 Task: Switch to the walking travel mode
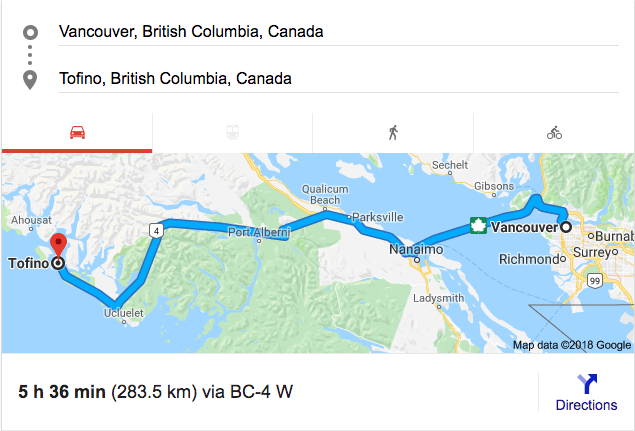(393, 132)
